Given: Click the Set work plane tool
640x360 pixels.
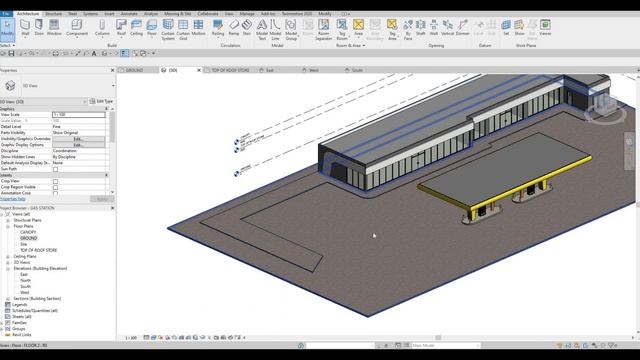Looking at the screenshot, I should (506, 27).
